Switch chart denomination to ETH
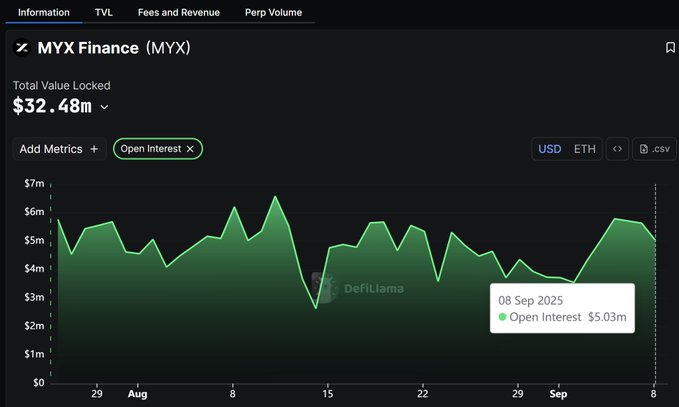 [x=585, y=149]
